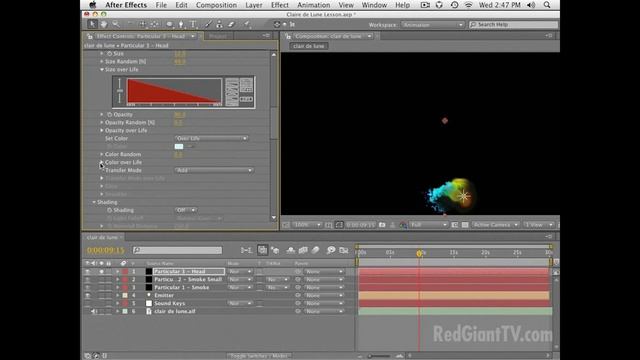Click the clair de lune breadcrumb button in viewer
The image size is (640, 360).
pos(309,46)
